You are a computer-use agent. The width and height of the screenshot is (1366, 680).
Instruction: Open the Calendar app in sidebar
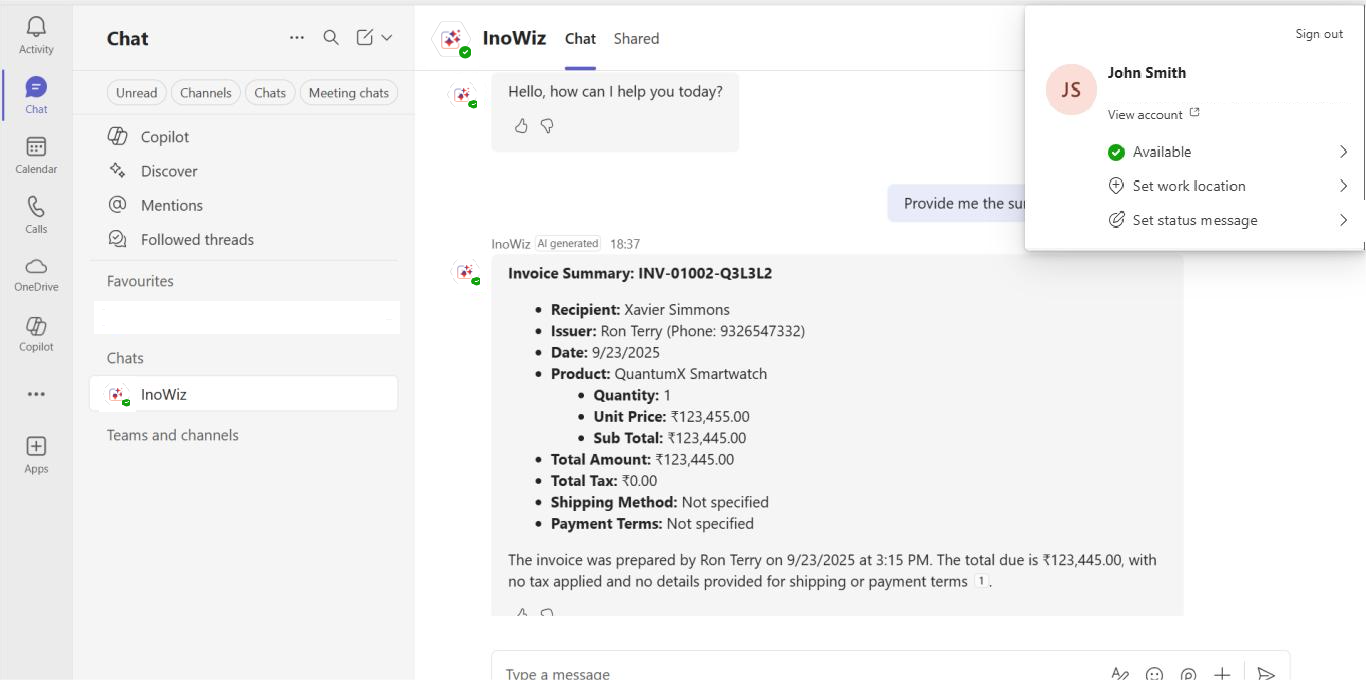[x=36, y=155]
